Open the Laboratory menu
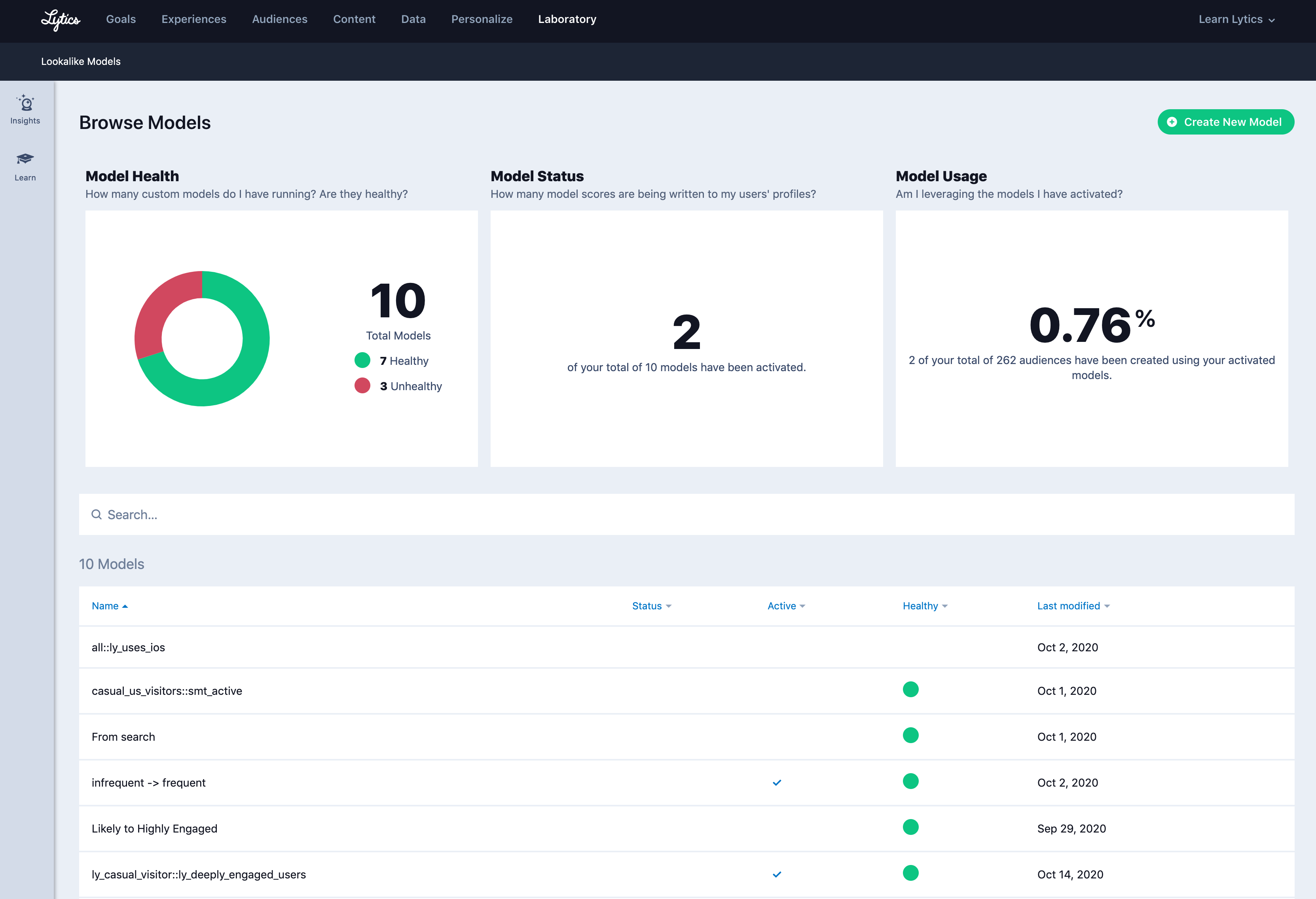The height and width of the screenshot is (899, 1316). coord(566,19)
